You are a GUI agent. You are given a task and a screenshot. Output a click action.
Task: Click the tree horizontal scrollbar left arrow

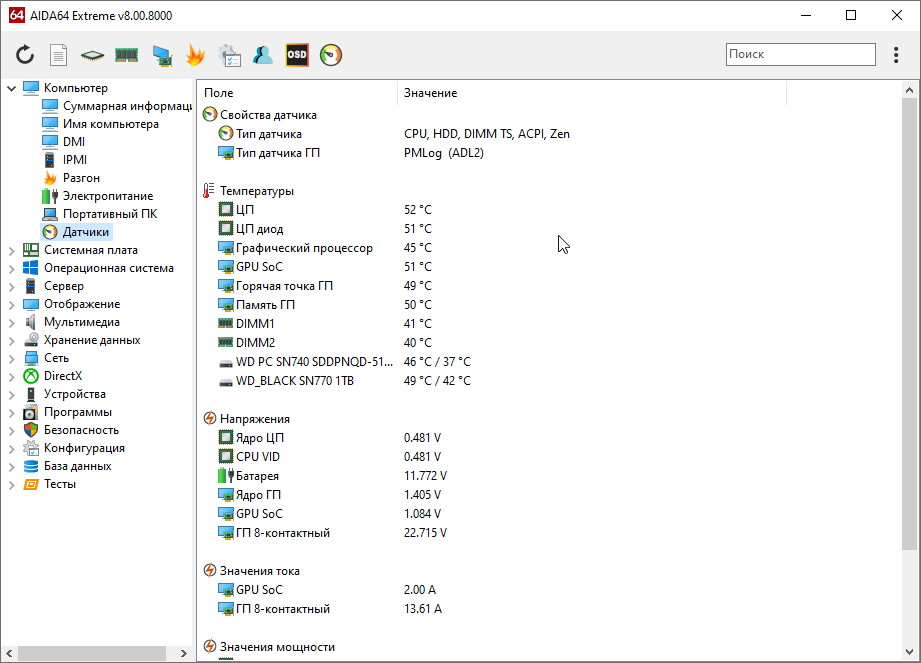(9, 653)
